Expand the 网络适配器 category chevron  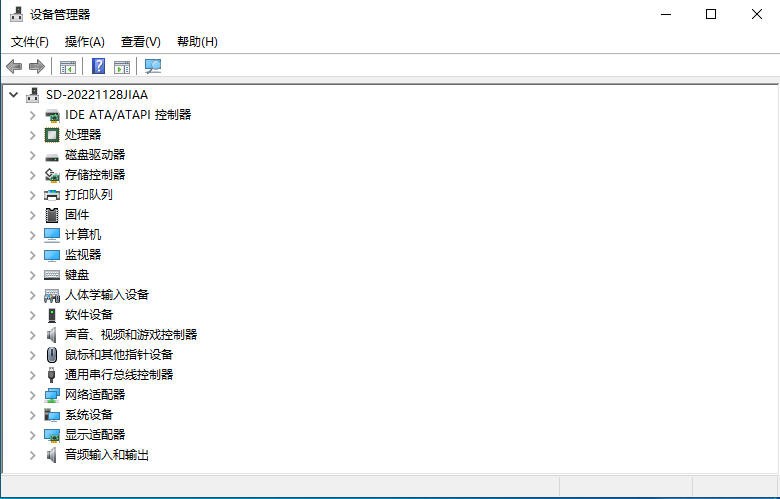point(32,395)
